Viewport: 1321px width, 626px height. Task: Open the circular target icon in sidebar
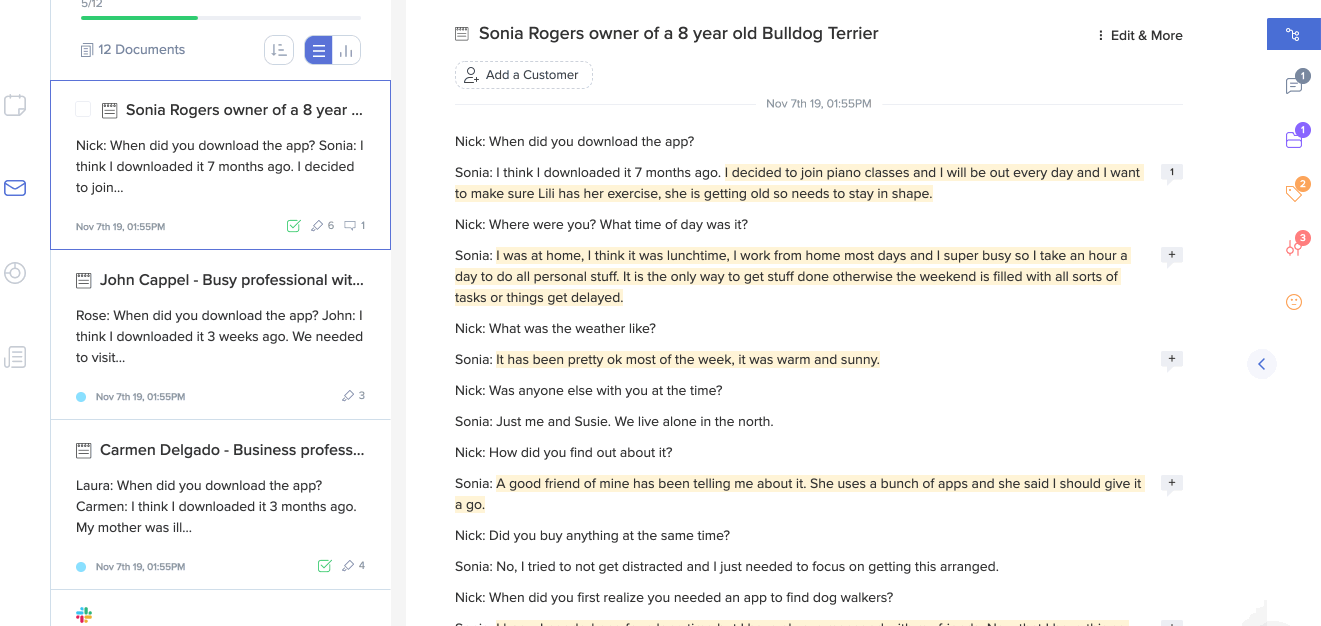pyautogui.click(x=15, y=272)
